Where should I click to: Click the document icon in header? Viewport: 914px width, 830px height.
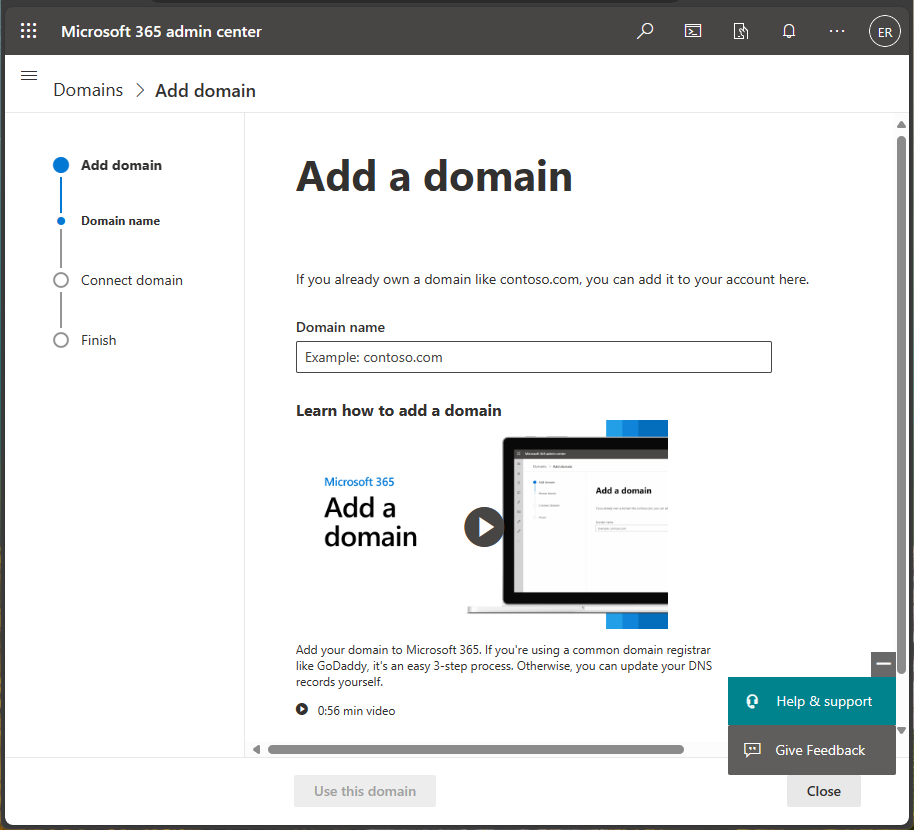[740, 31]
